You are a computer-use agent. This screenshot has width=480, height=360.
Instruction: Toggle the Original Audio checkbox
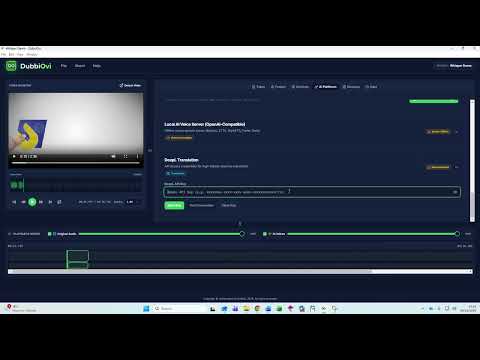click(x=50, y=234)
